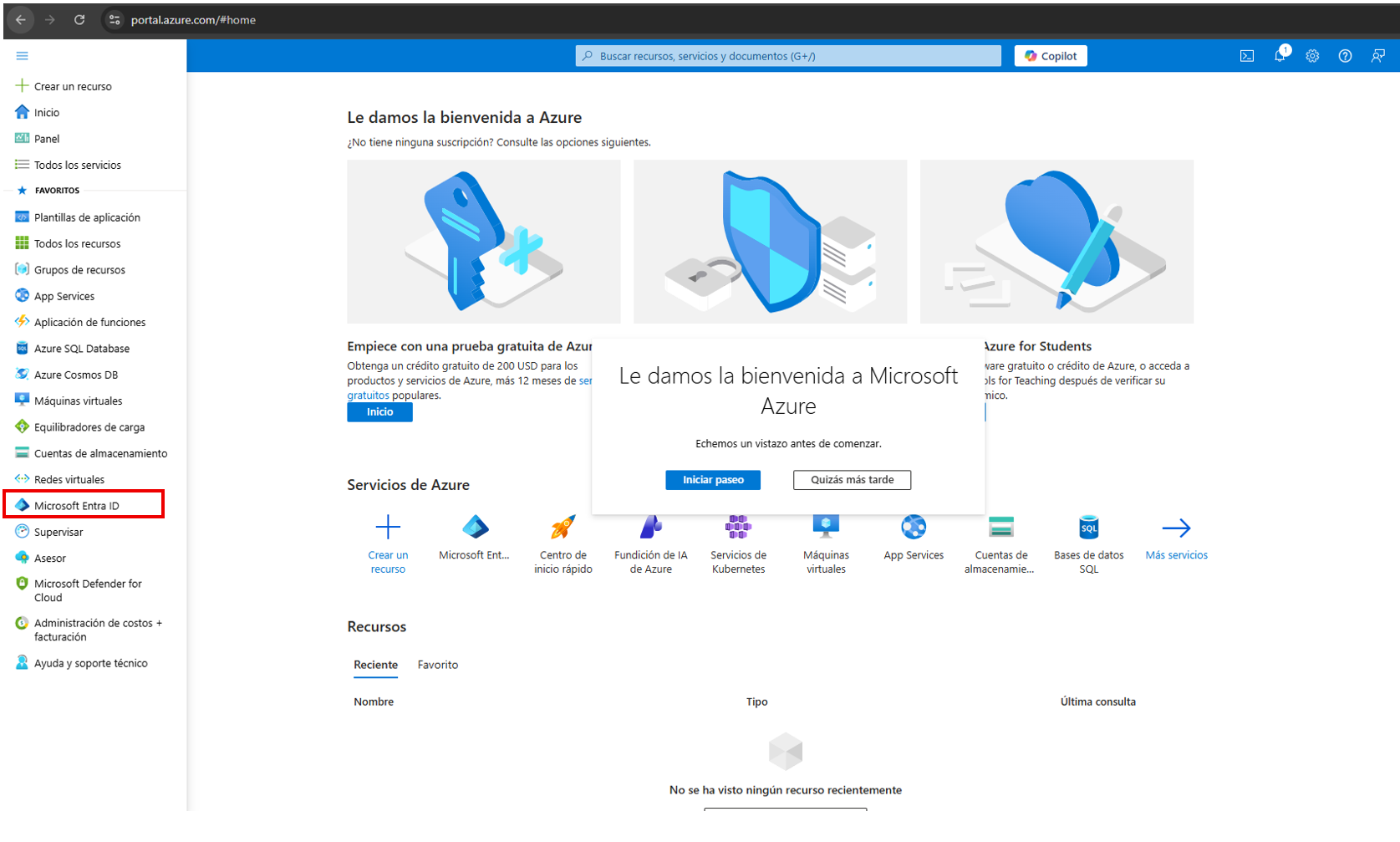Image resolution: width=1400 pixels, height=842 pixels.
Task: Open Bases de datos SQL service icon
Action: 1088,528
